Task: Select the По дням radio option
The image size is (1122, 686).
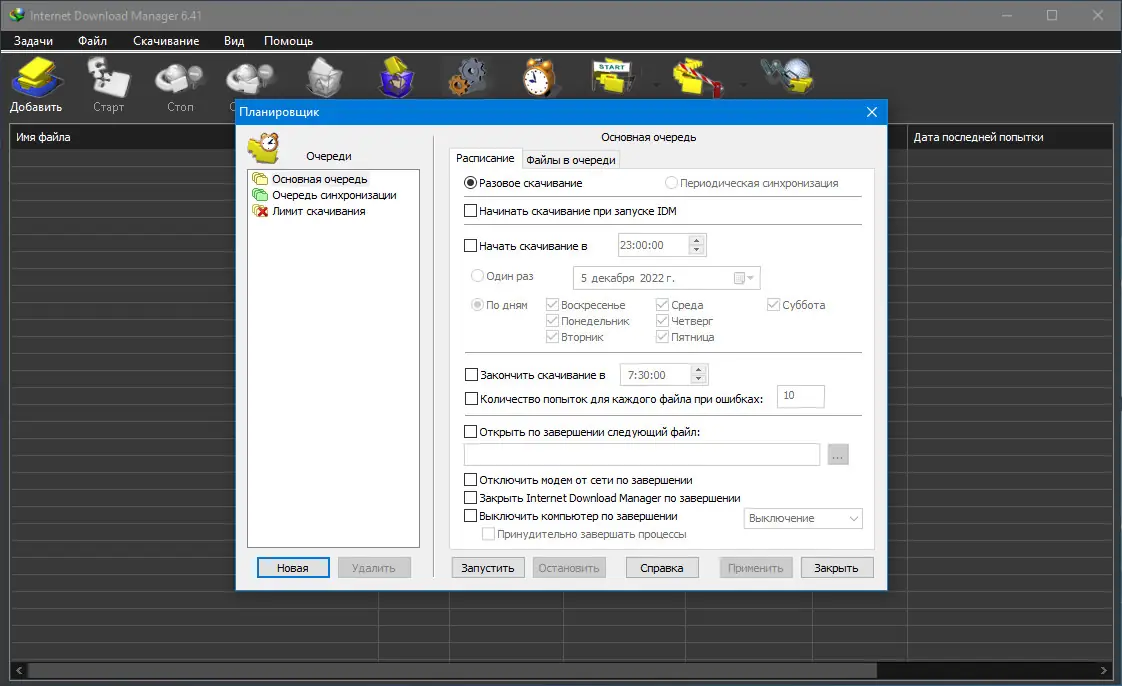Action: click(477, 305)
